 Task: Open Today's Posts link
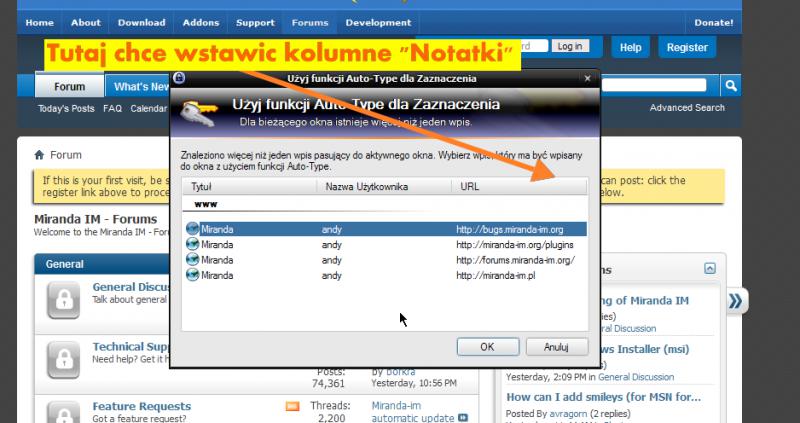[x=66, y=109]
